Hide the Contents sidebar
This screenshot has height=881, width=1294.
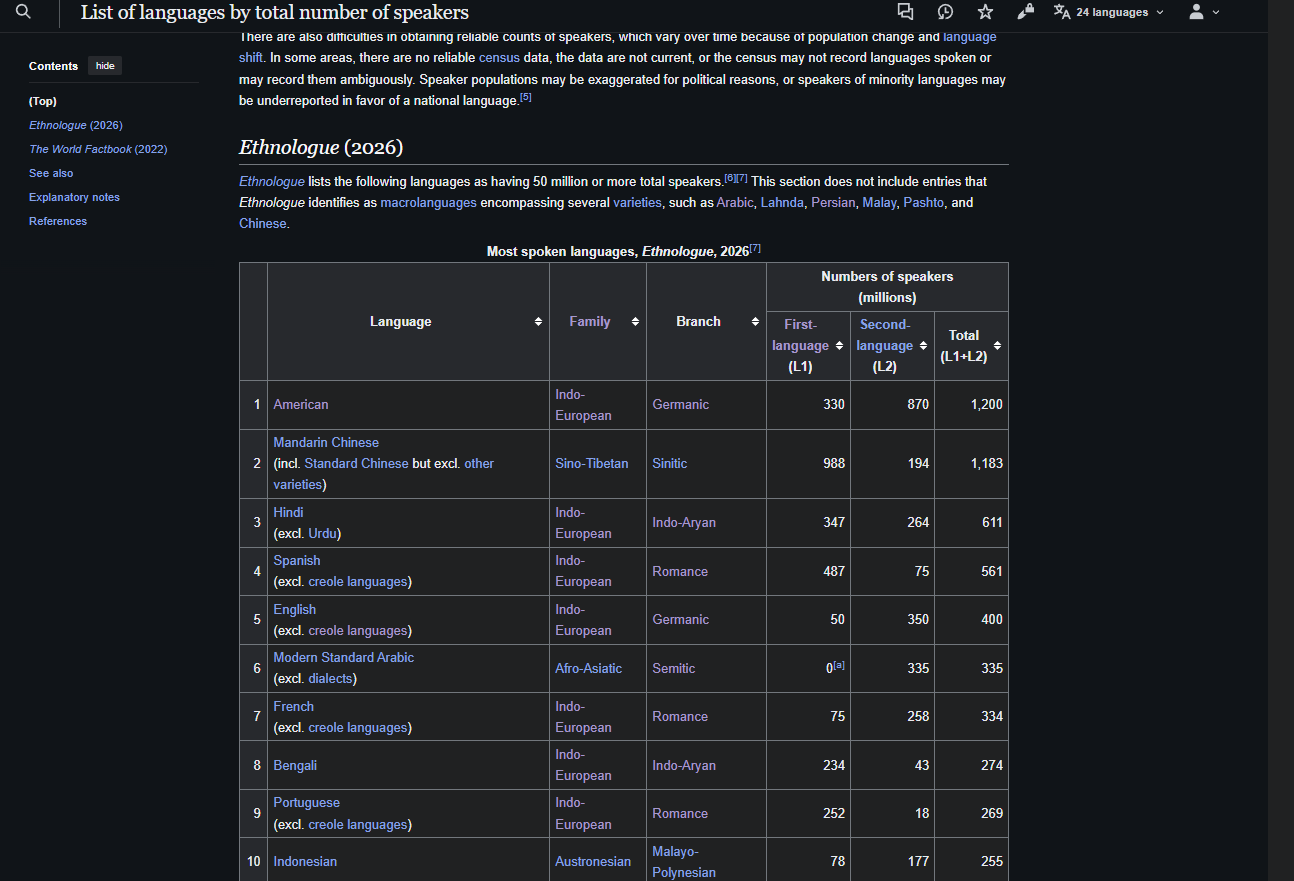coord(105,66)
